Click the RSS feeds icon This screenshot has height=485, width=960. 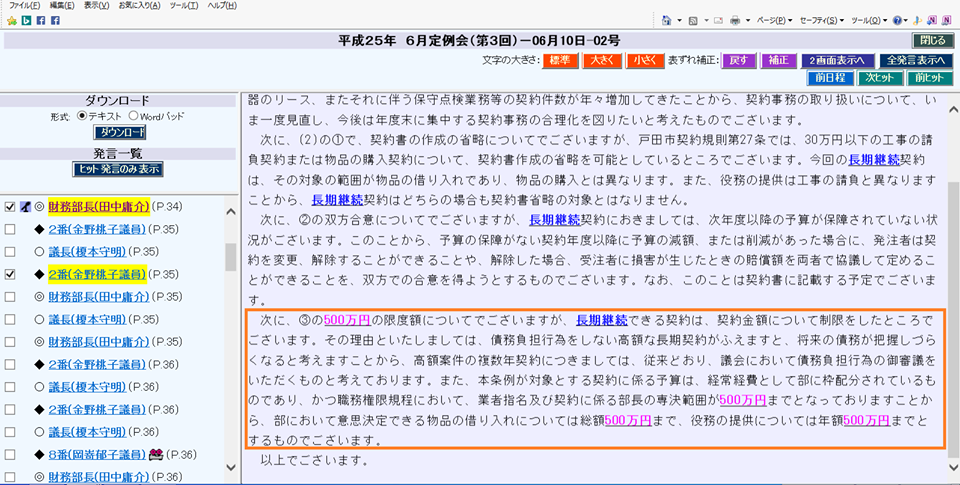tap(693, 20)
